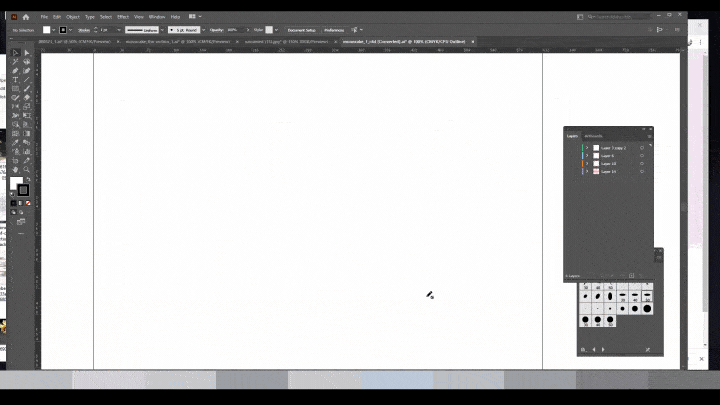Click target circle of Layer 14

(x=642, y=171)
